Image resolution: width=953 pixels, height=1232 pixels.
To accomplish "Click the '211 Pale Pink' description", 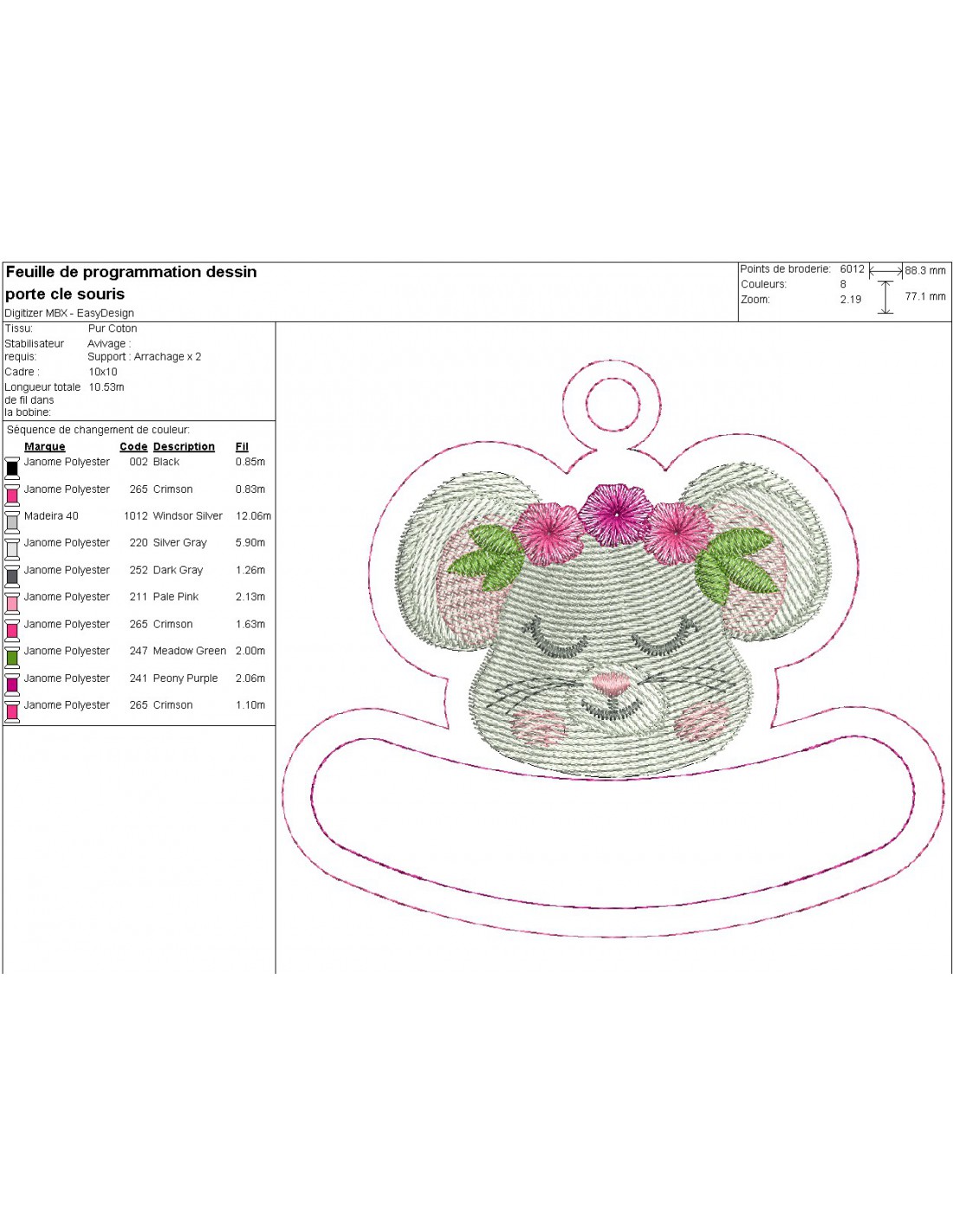I will coord(164,597).
